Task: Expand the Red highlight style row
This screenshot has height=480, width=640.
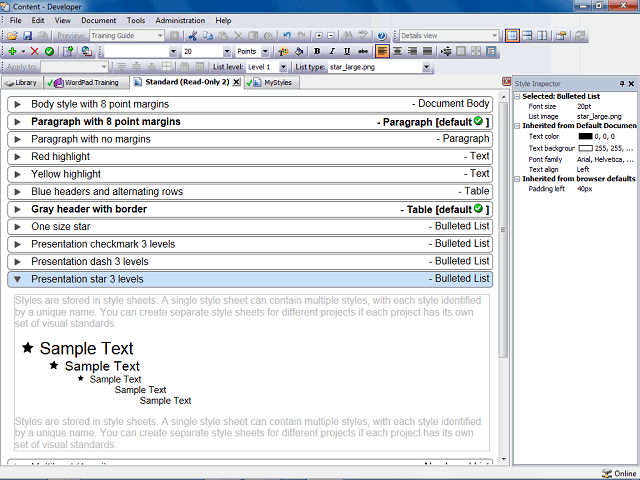Action: pos(17,157)
